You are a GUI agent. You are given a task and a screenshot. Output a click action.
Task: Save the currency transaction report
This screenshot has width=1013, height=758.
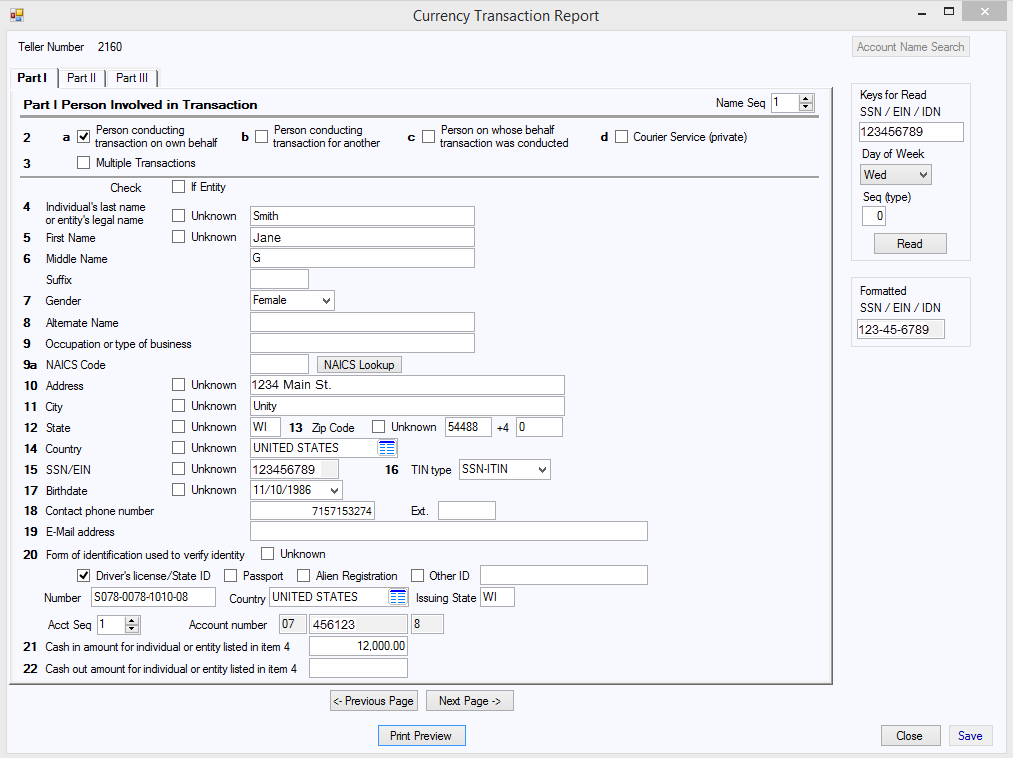[970, 736]
